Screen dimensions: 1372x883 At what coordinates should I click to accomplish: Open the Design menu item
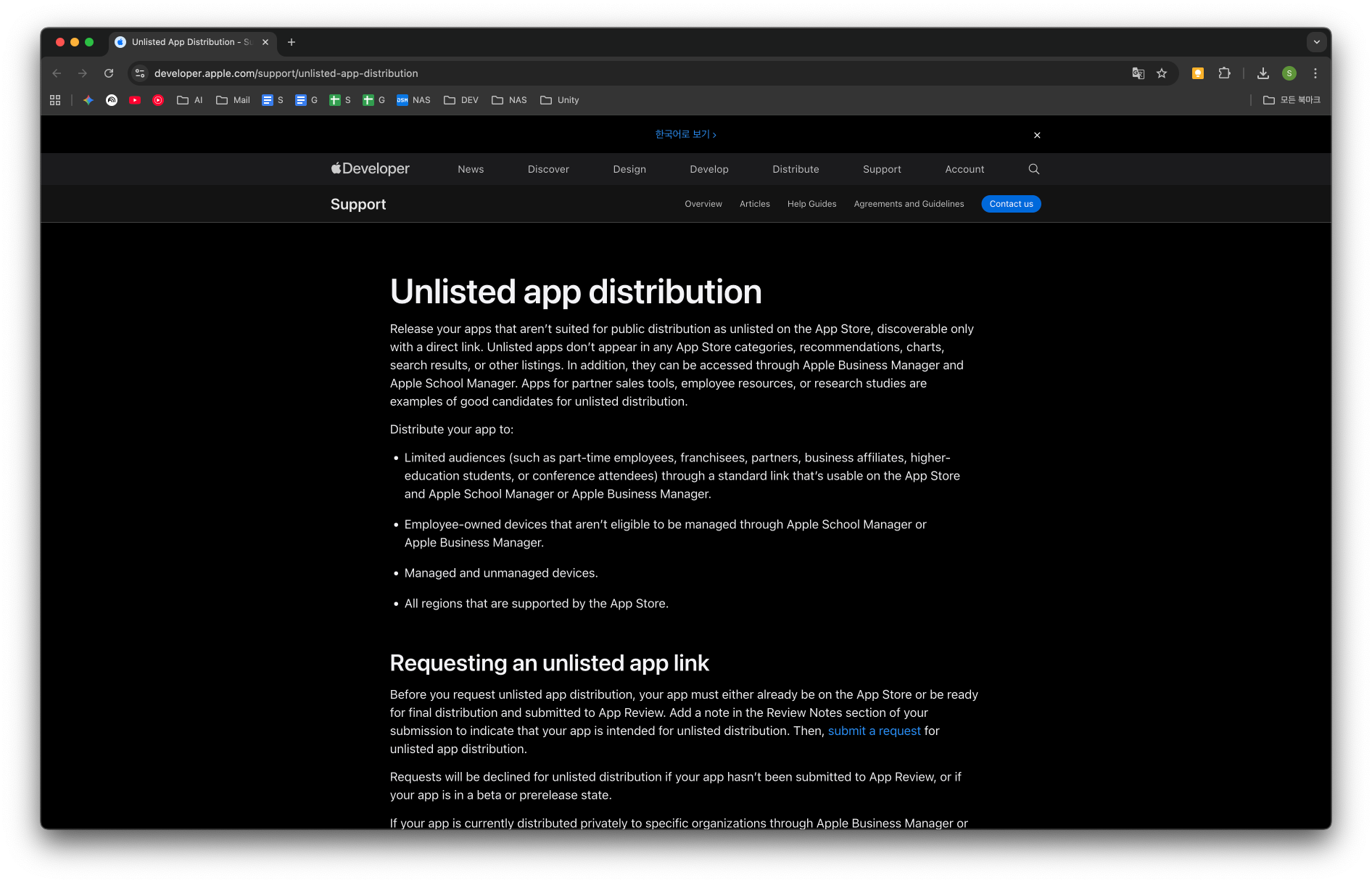point(629,169)
